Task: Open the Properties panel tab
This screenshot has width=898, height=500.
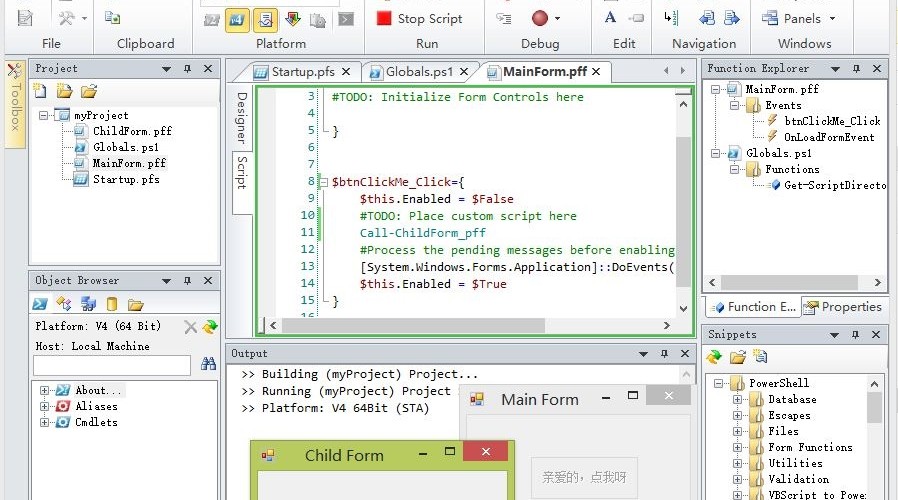Action: [844, 307]
